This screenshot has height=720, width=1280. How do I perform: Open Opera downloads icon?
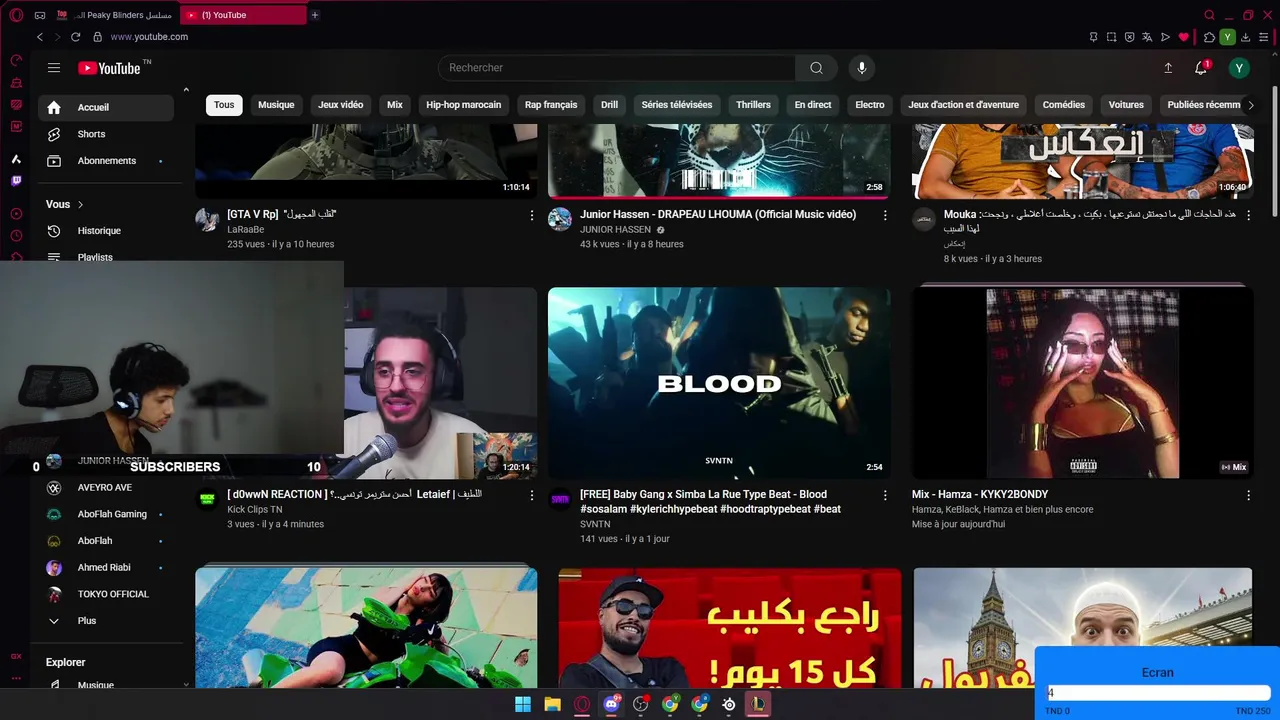(x=1246, y=37)
